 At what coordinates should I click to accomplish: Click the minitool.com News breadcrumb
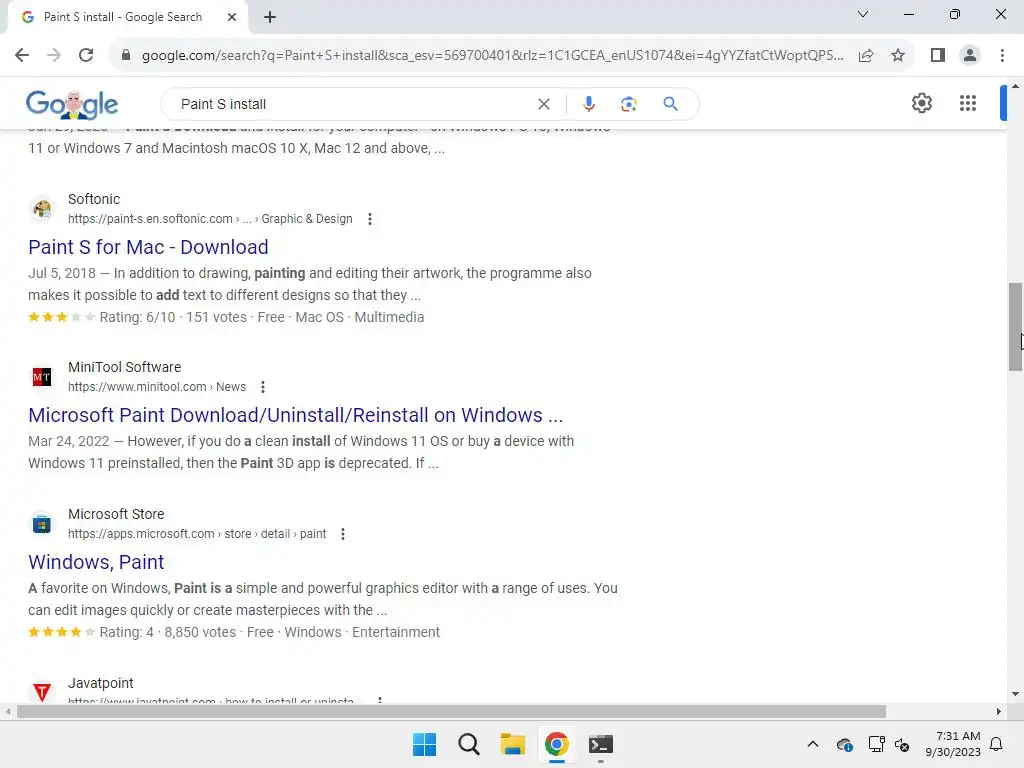click(x=157, y=387)
